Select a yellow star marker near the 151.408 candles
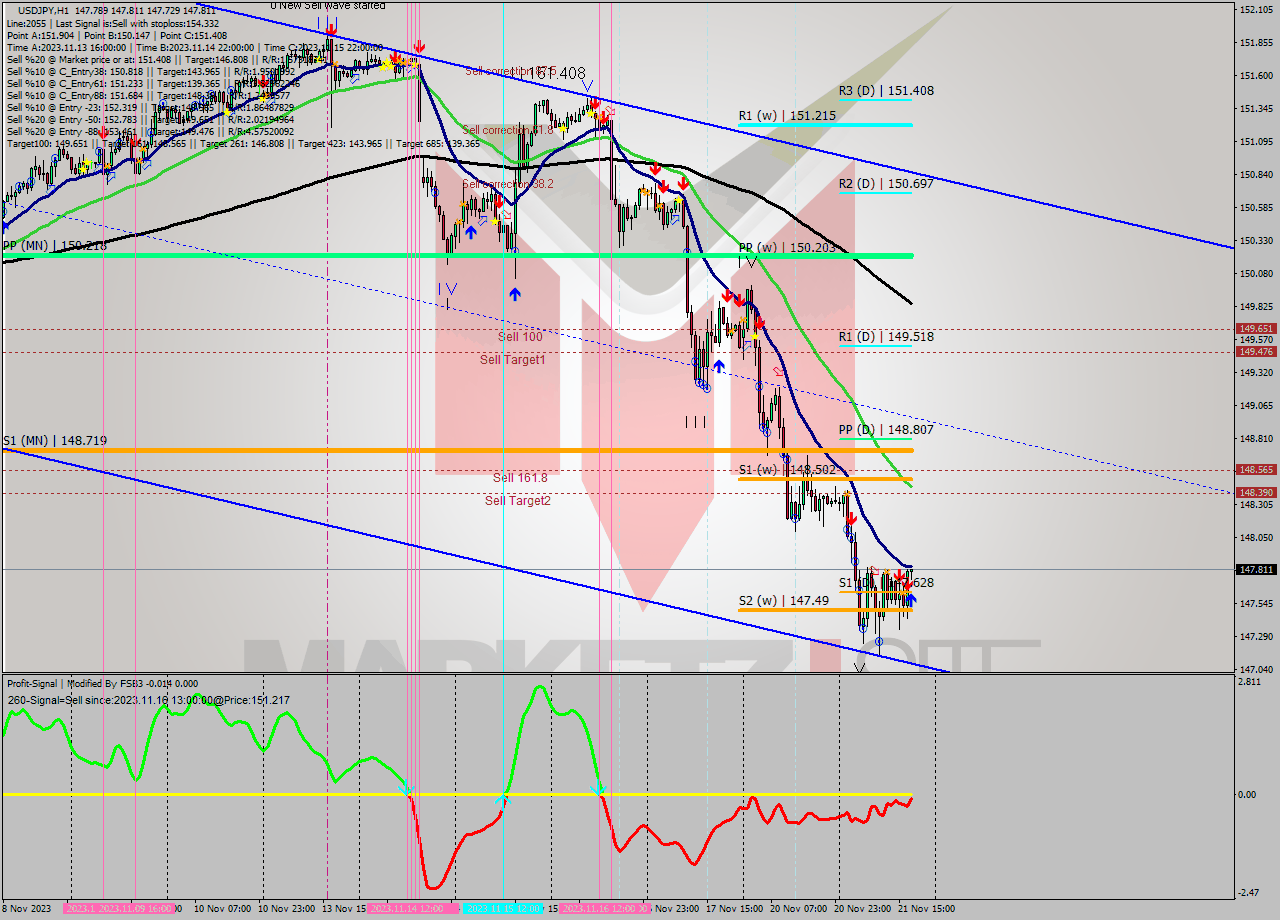 pos(590,113)
